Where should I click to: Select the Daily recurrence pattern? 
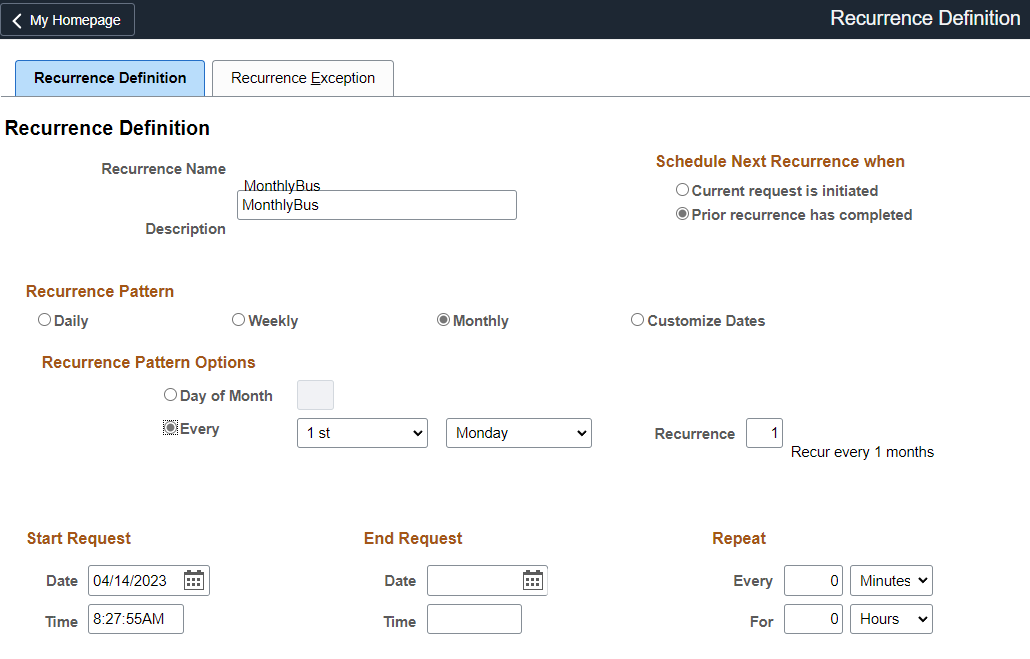pos(44,319)
